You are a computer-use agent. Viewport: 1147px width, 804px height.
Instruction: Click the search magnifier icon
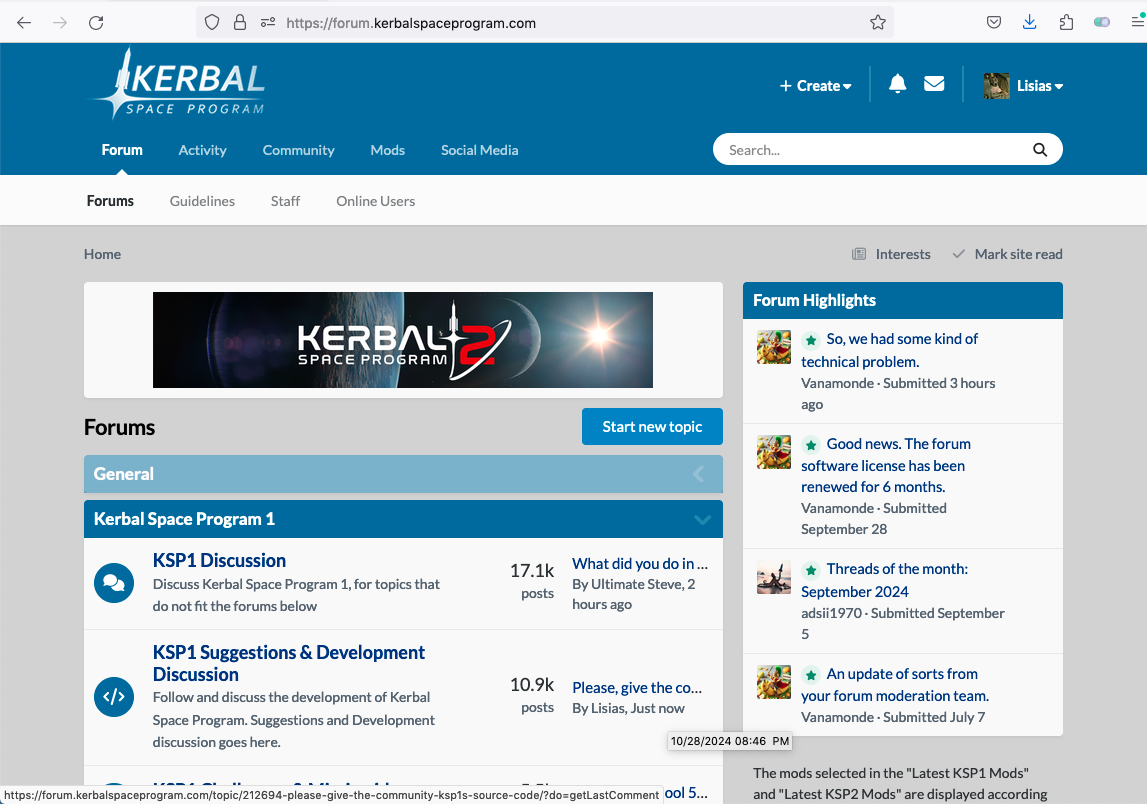[1039, 150]
